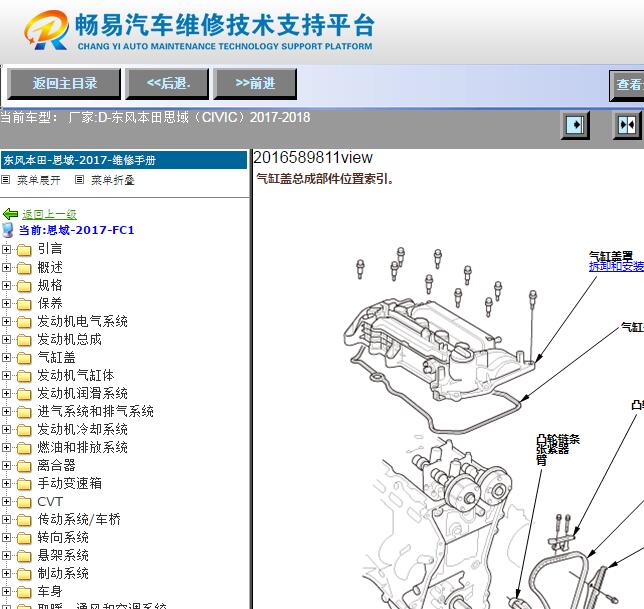This screenshot has width=644, height=609.
Task: Expand the 进气系统和排气系统 plus box
Action: (6, 411)
